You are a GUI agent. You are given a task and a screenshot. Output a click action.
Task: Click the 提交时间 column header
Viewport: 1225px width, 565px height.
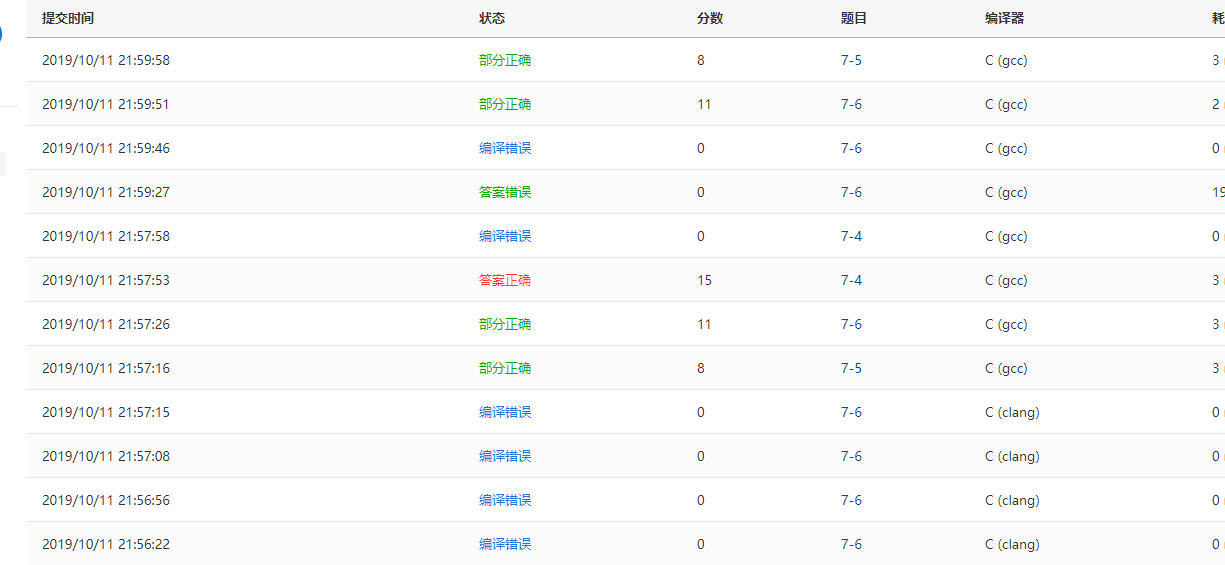68,18
